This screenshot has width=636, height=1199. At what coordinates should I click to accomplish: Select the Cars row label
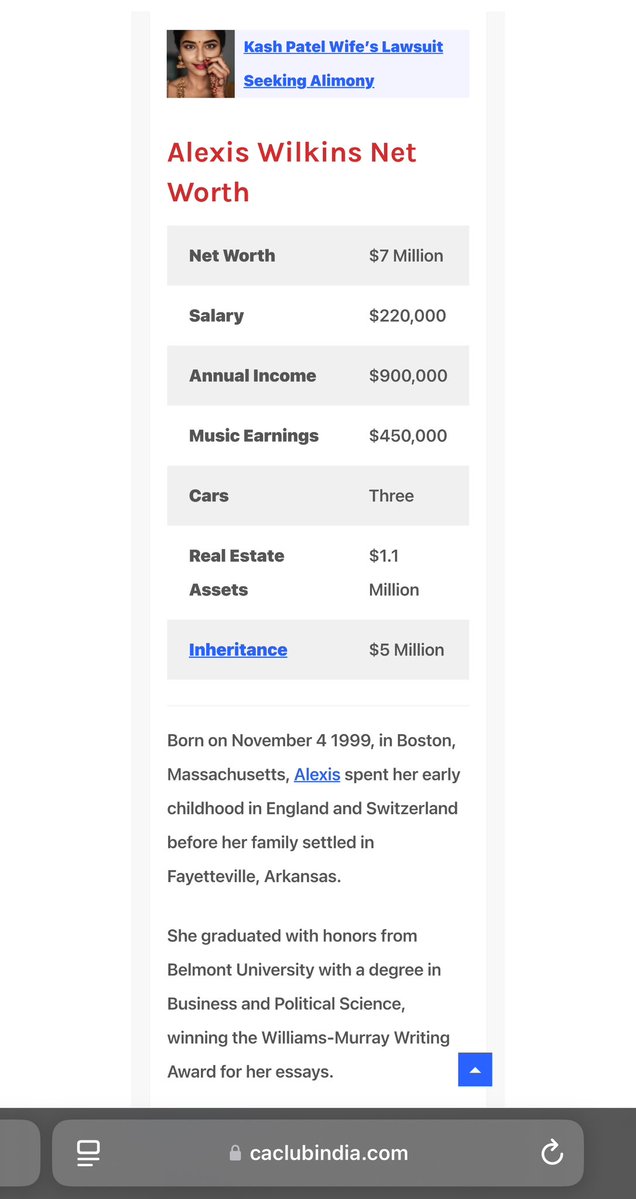[x=209, y=496]
